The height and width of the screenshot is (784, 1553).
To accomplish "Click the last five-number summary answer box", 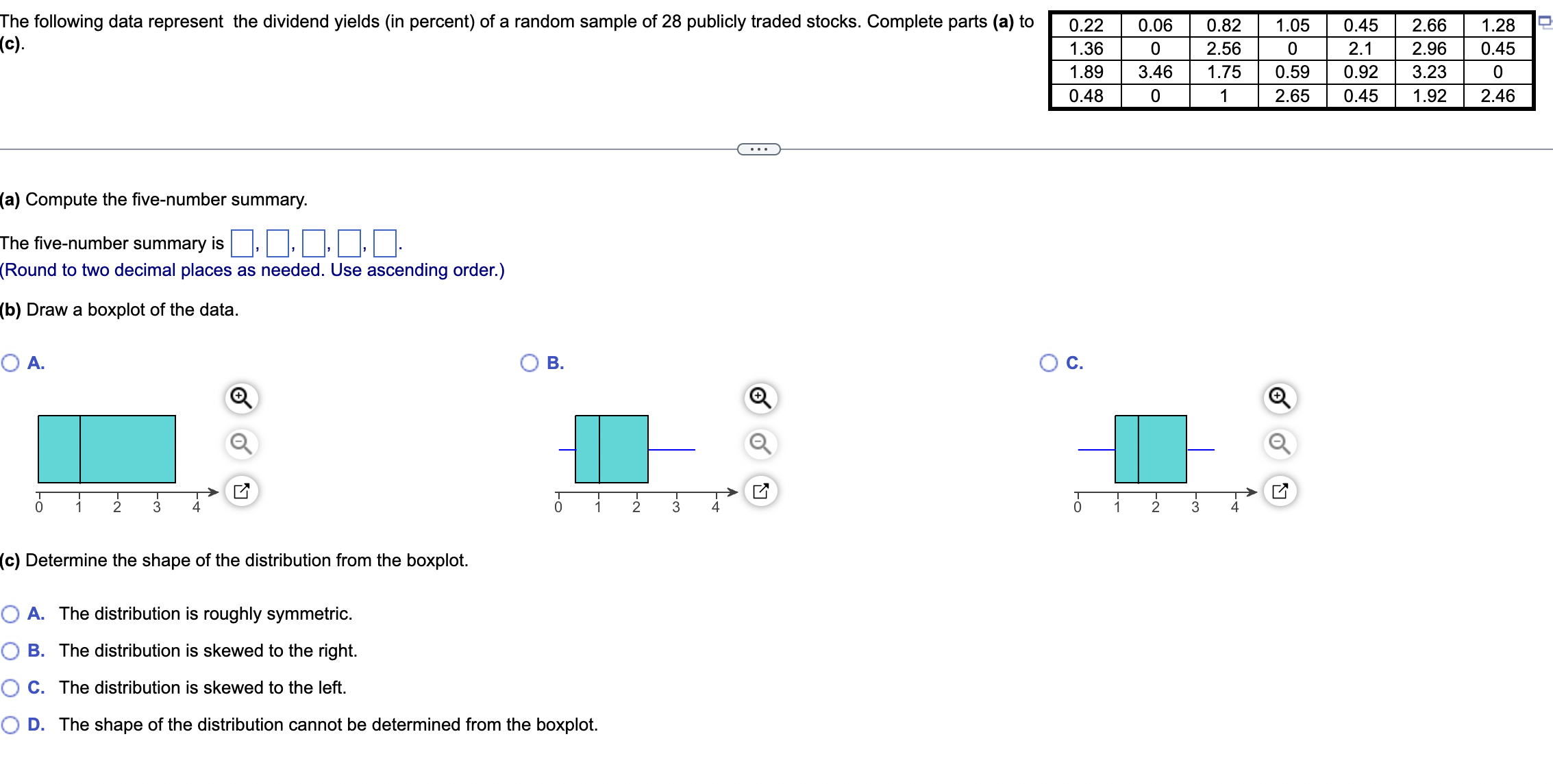I will (x=384, y=243).
